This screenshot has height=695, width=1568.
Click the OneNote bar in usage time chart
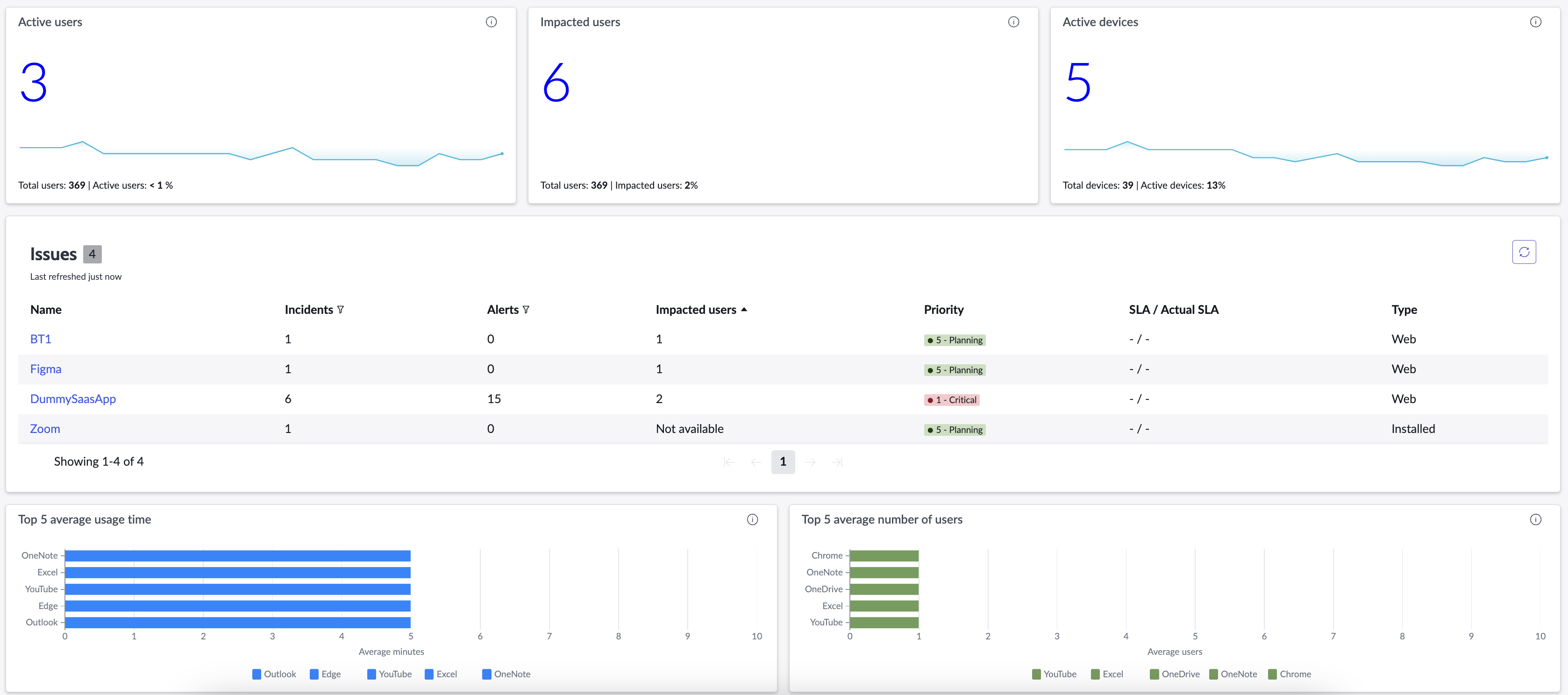237,556
